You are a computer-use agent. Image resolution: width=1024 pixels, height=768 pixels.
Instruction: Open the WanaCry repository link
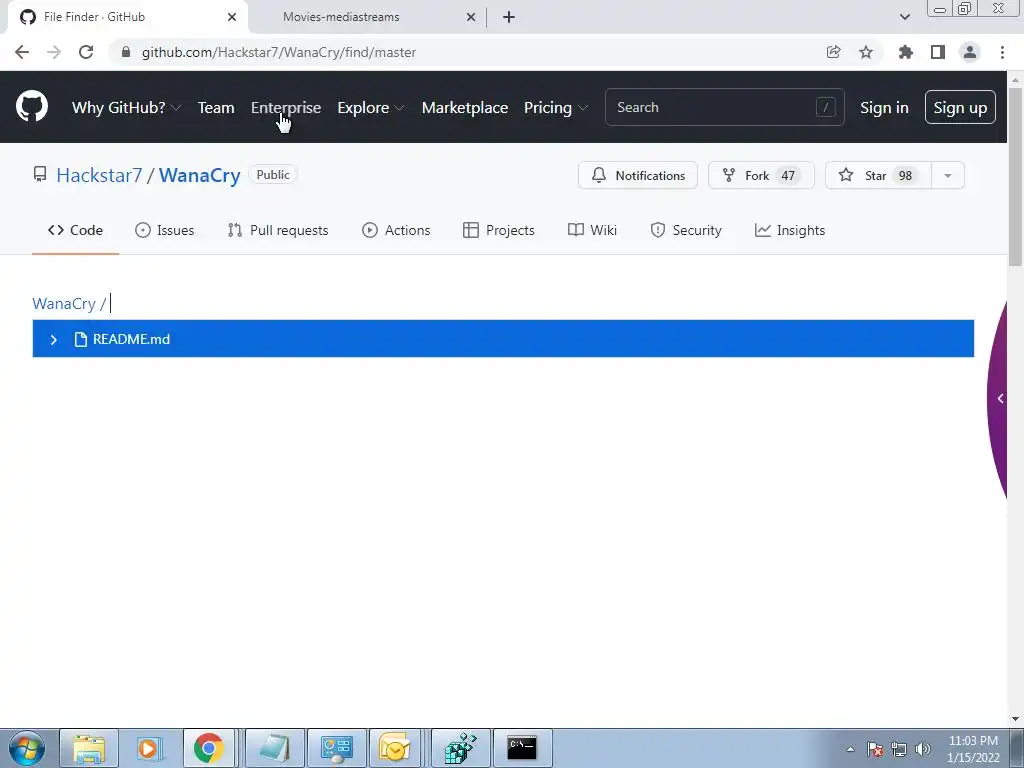pos(200,175)
